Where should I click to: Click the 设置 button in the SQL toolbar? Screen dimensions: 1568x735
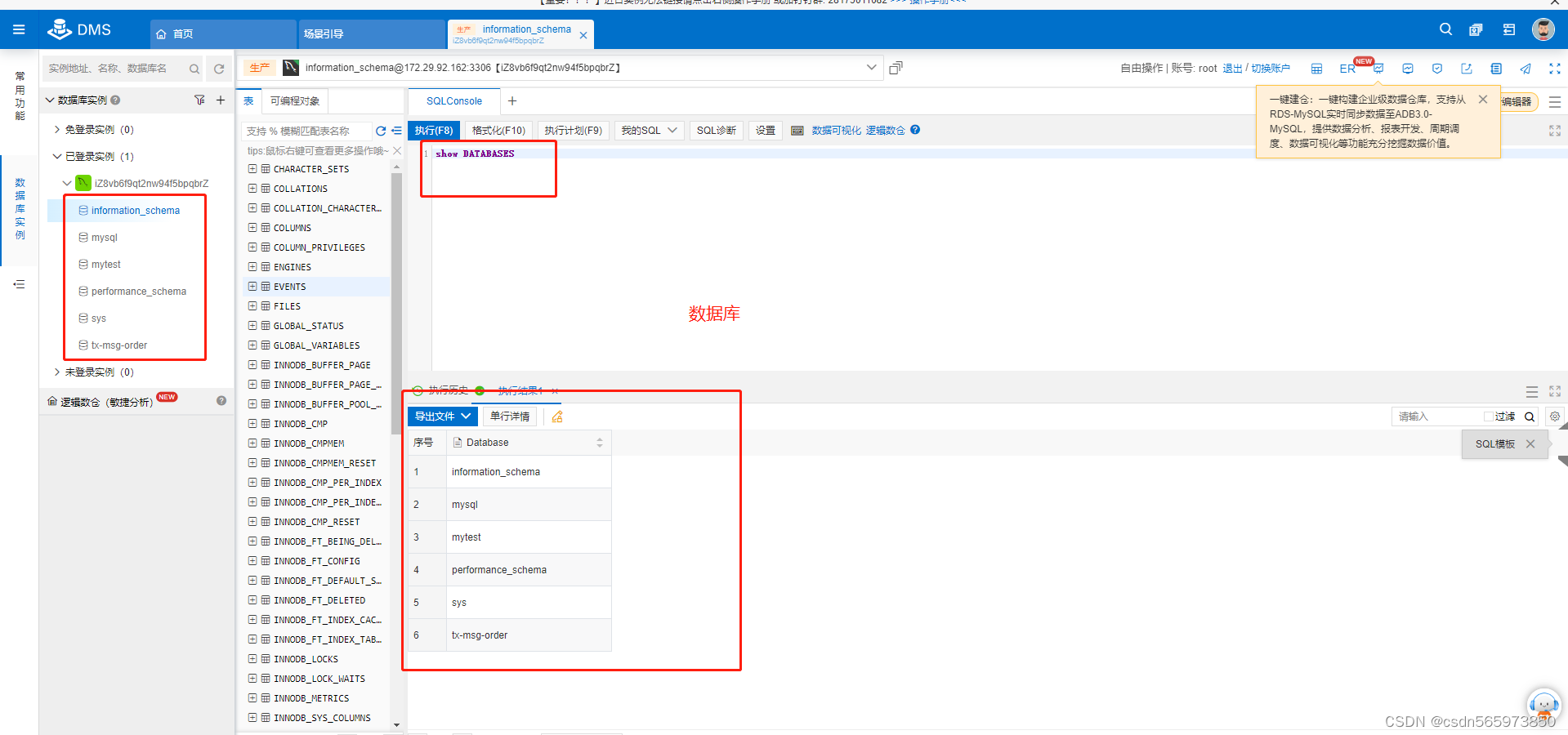[766, 131]
